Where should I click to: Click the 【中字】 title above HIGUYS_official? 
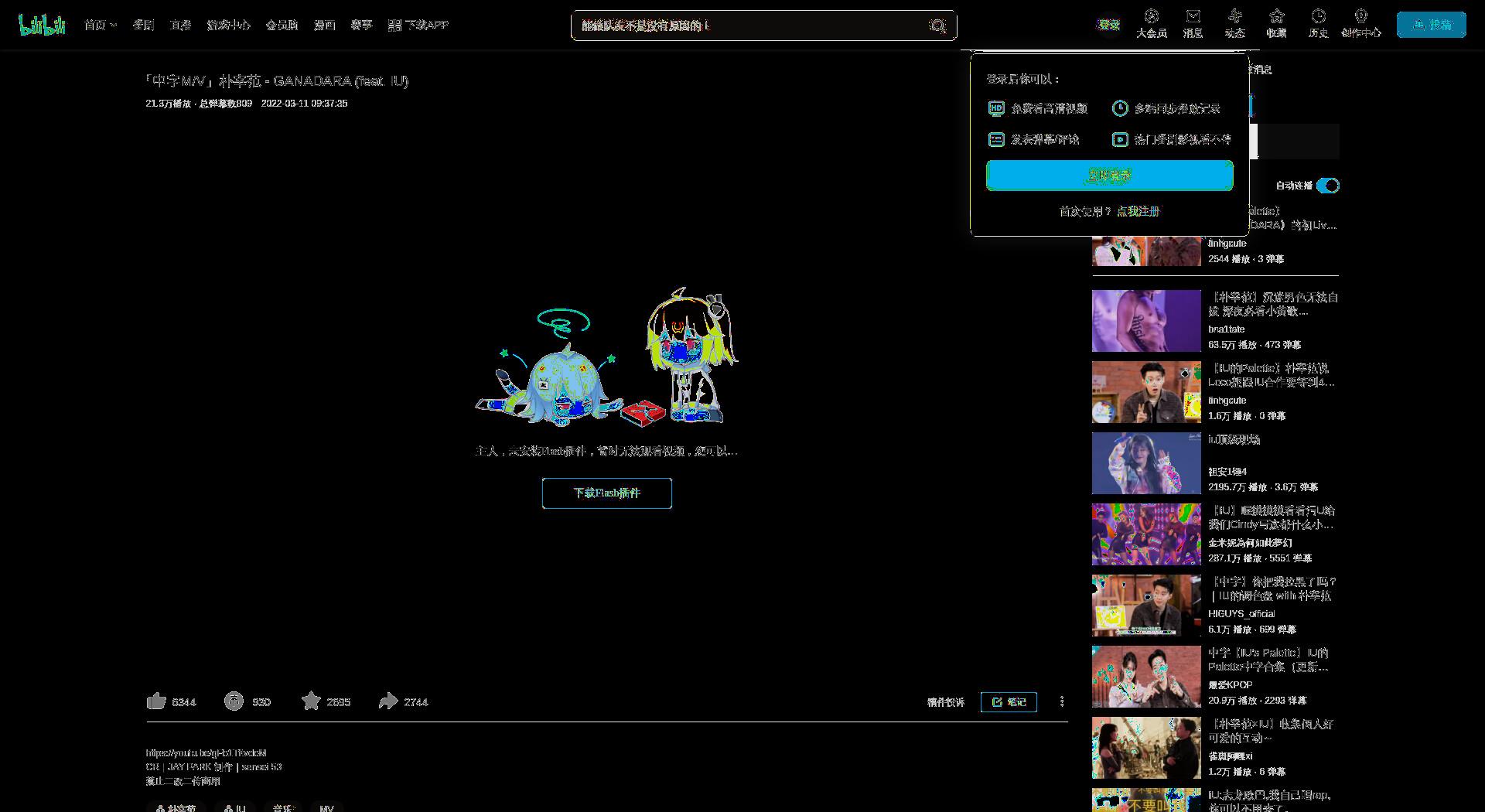[x=1272, y=589]
